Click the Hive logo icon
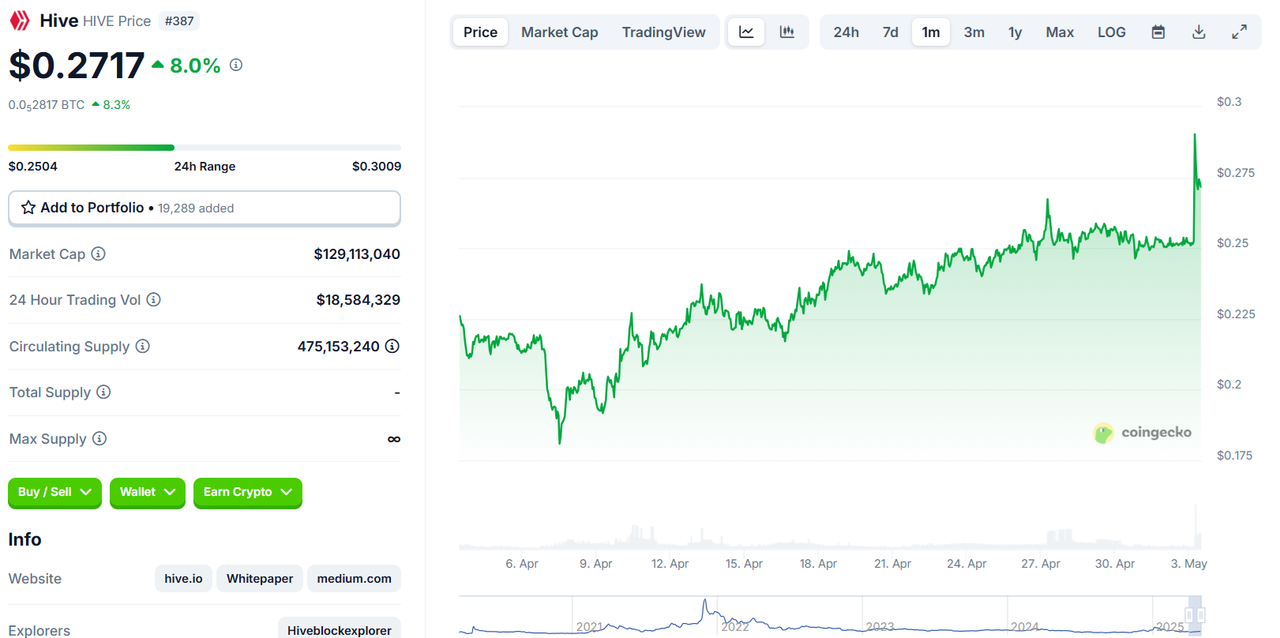This screenshot has height=638, width=1280. point(20,20)
